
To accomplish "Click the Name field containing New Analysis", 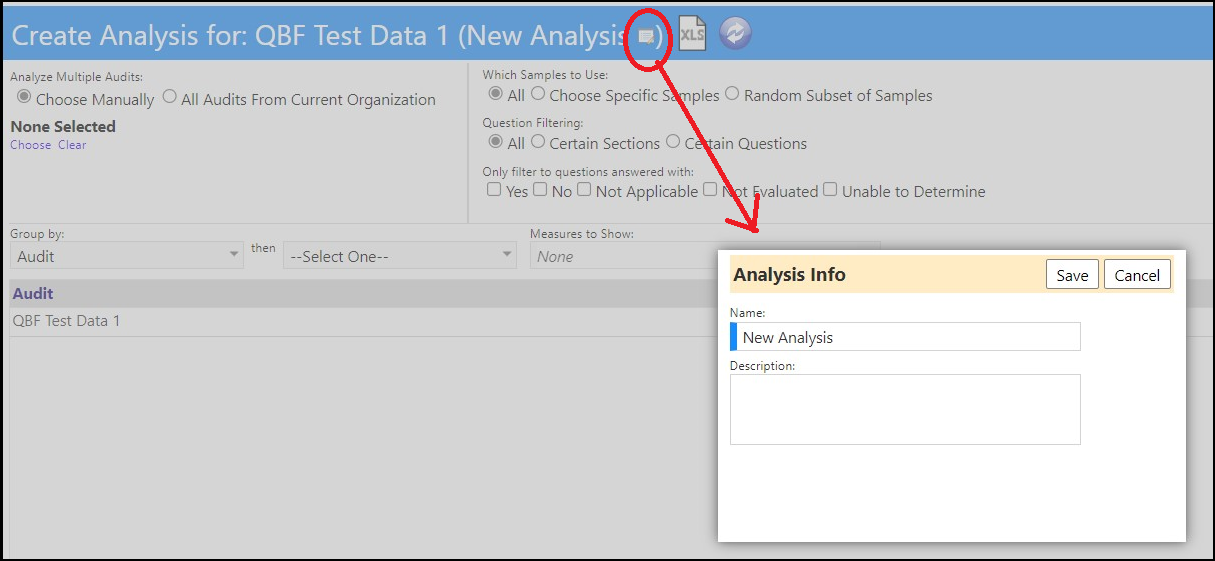I will (905, 337).
